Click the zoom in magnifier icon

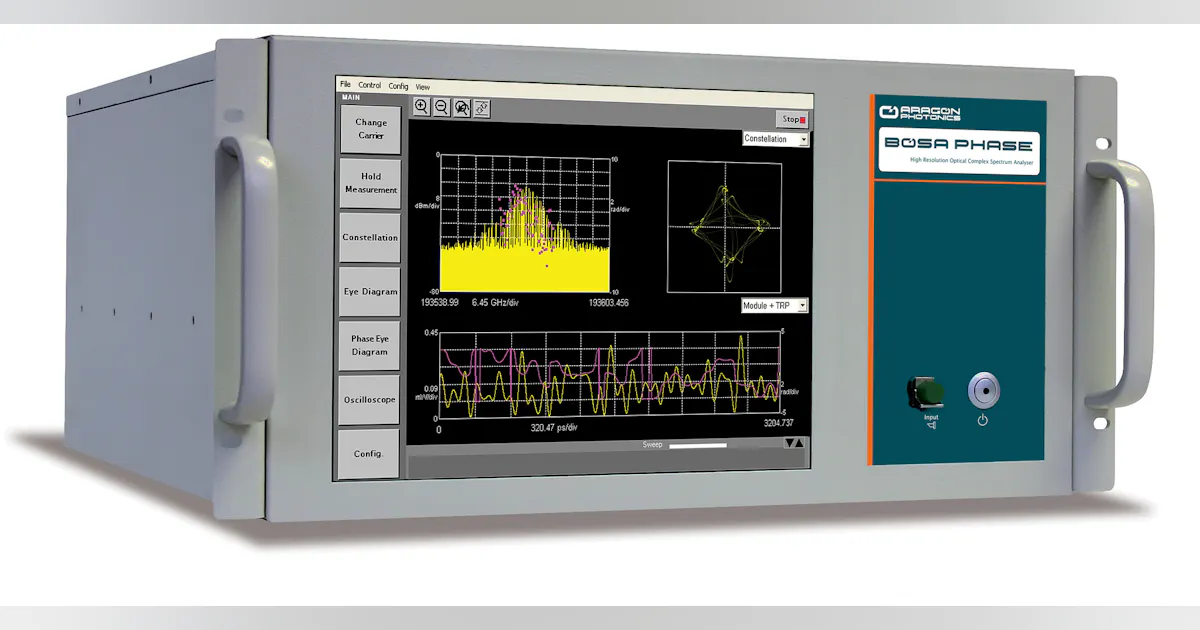tap(421, 107)
